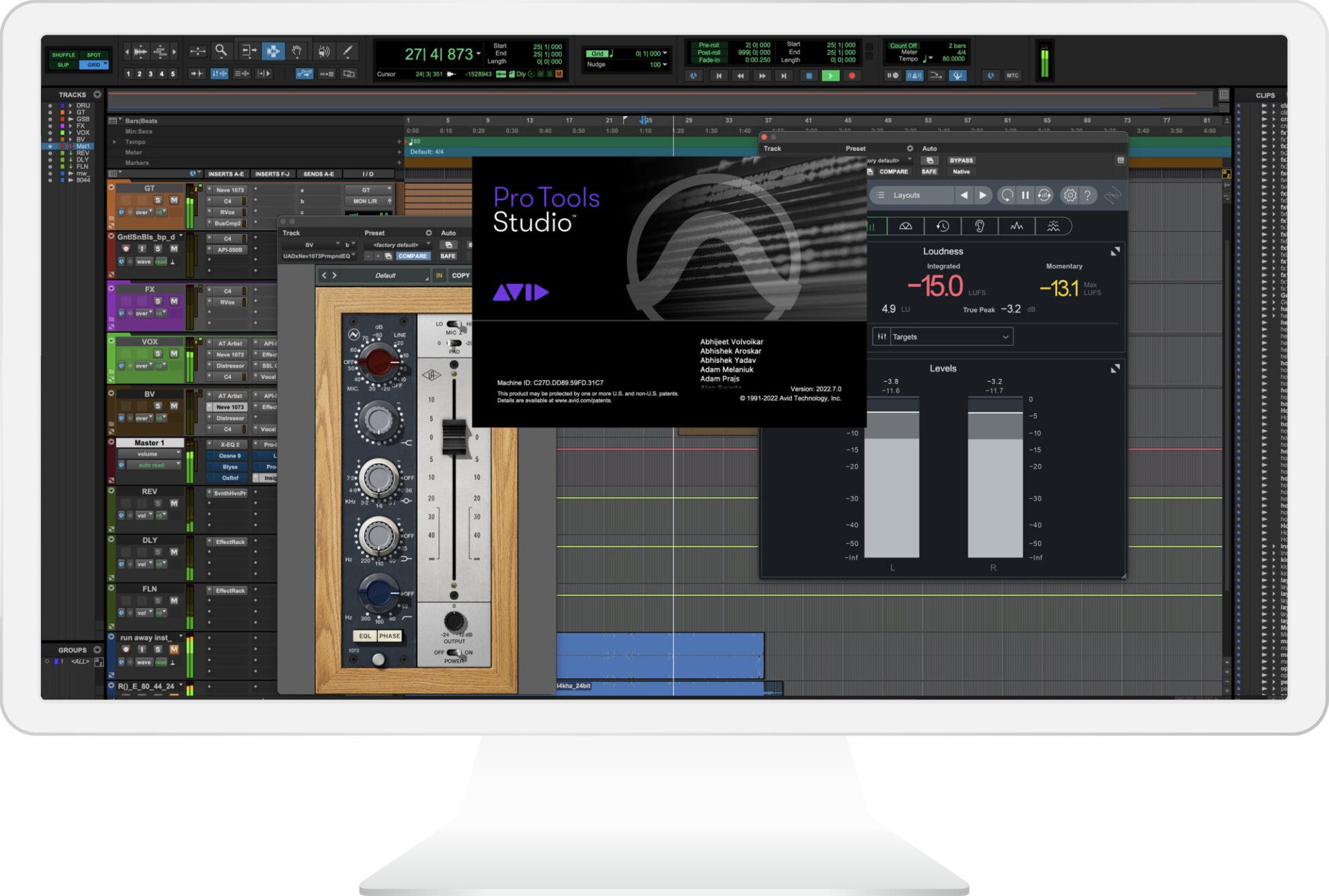Click COPY in Neve plugin toolbar
Image resolution: width=1329 pixels, height=896 pixels.
pyautogui.click(x=461, y=276)
